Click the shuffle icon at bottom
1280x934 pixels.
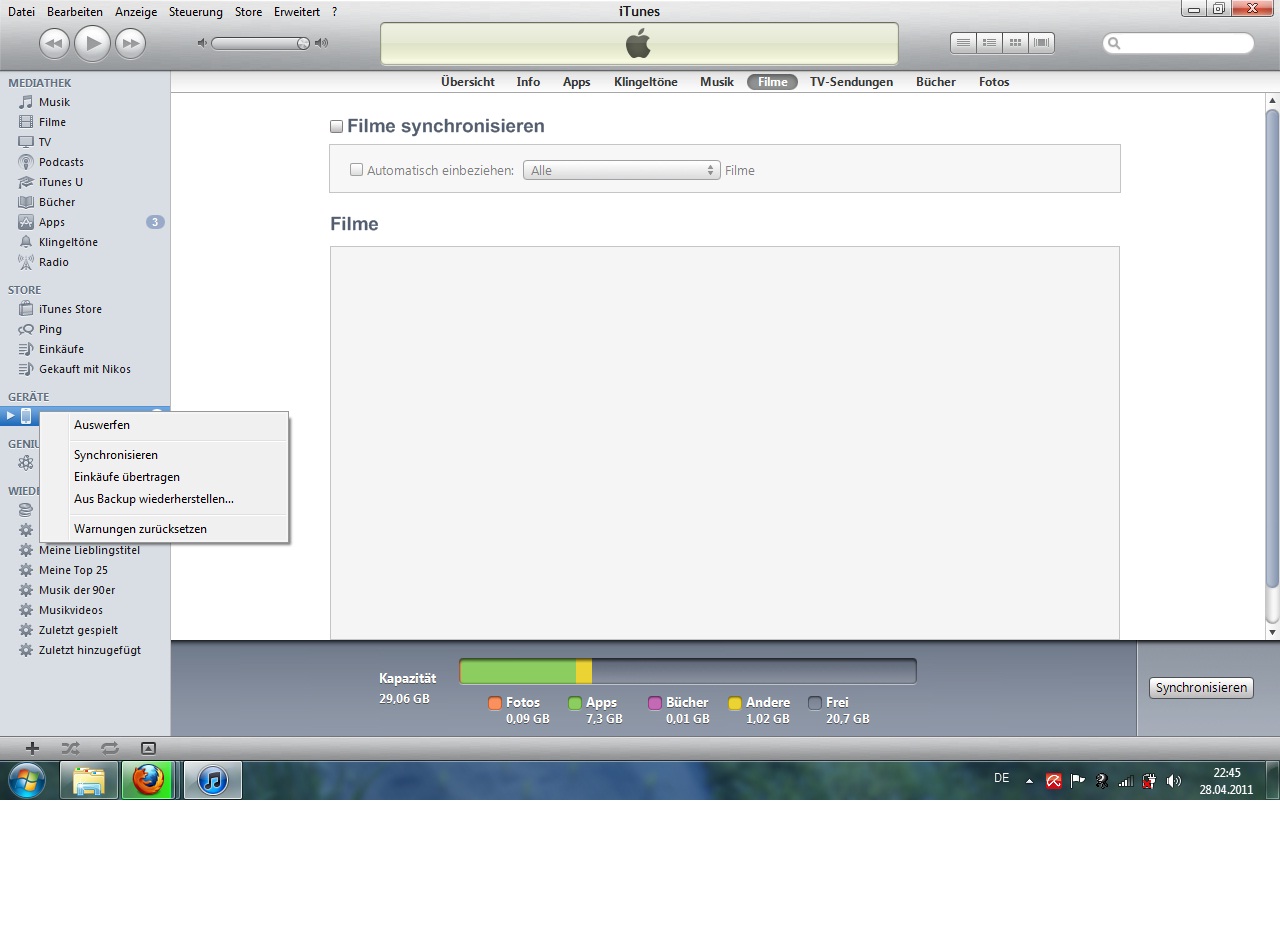click(x=70, y=748)
